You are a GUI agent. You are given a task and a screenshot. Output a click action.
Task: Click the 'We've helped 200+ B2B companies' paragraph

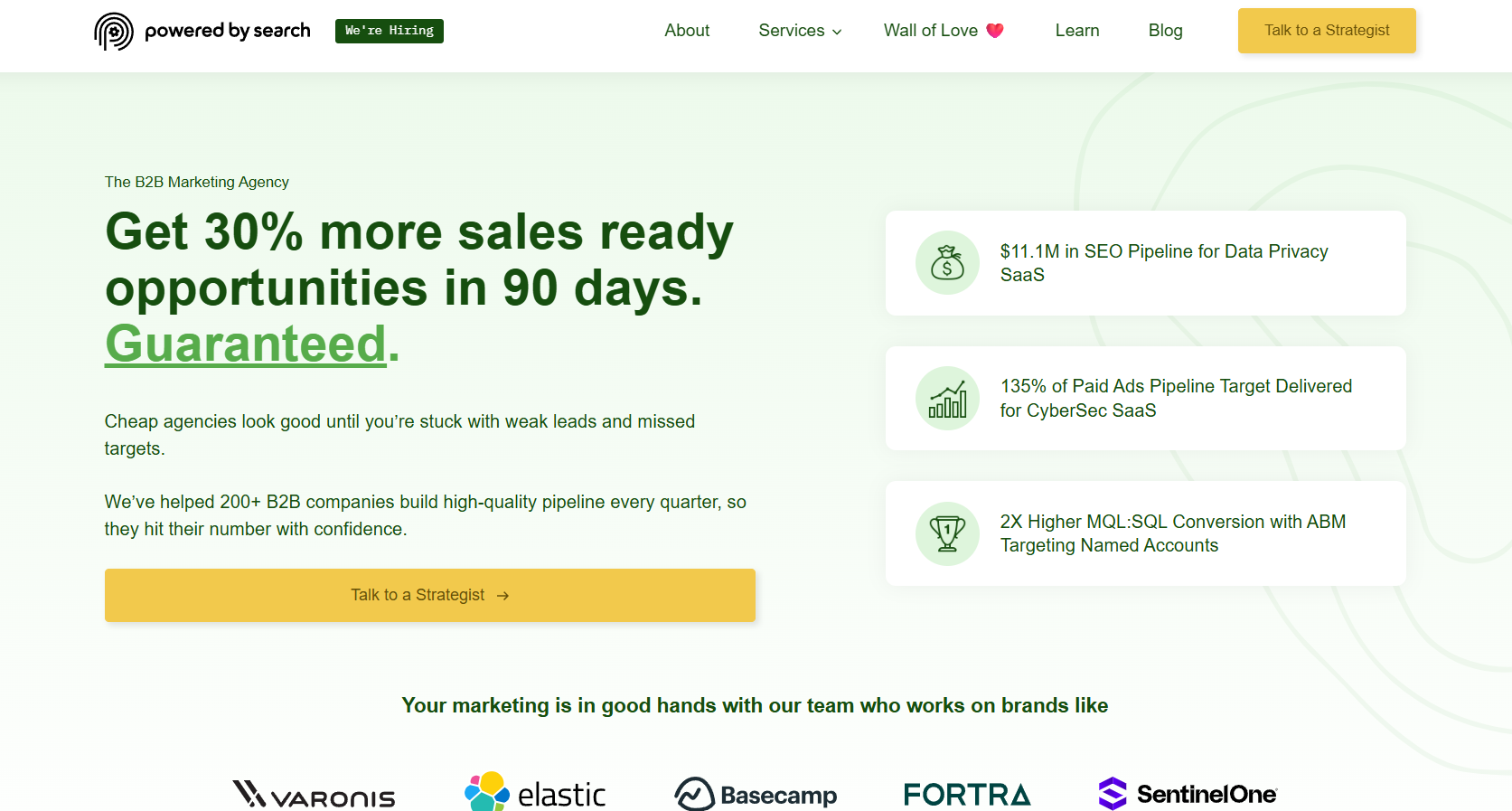(426, 515)
